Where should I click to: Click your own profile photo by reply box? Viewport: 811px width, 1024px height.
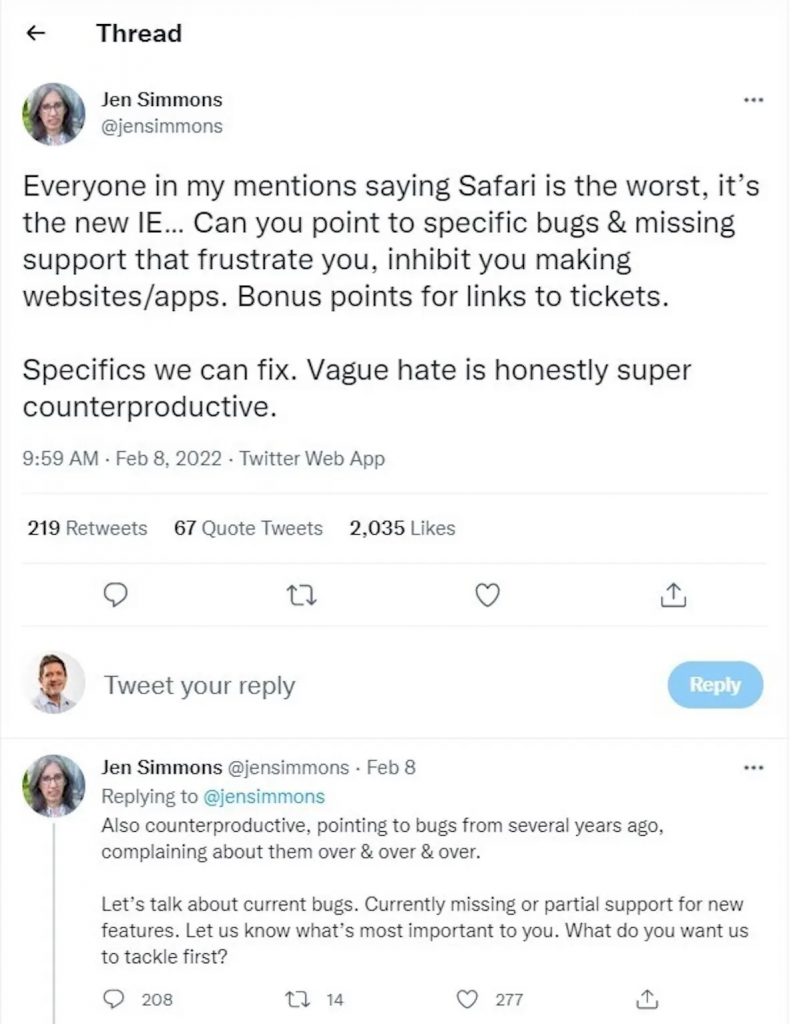(54, 684)
